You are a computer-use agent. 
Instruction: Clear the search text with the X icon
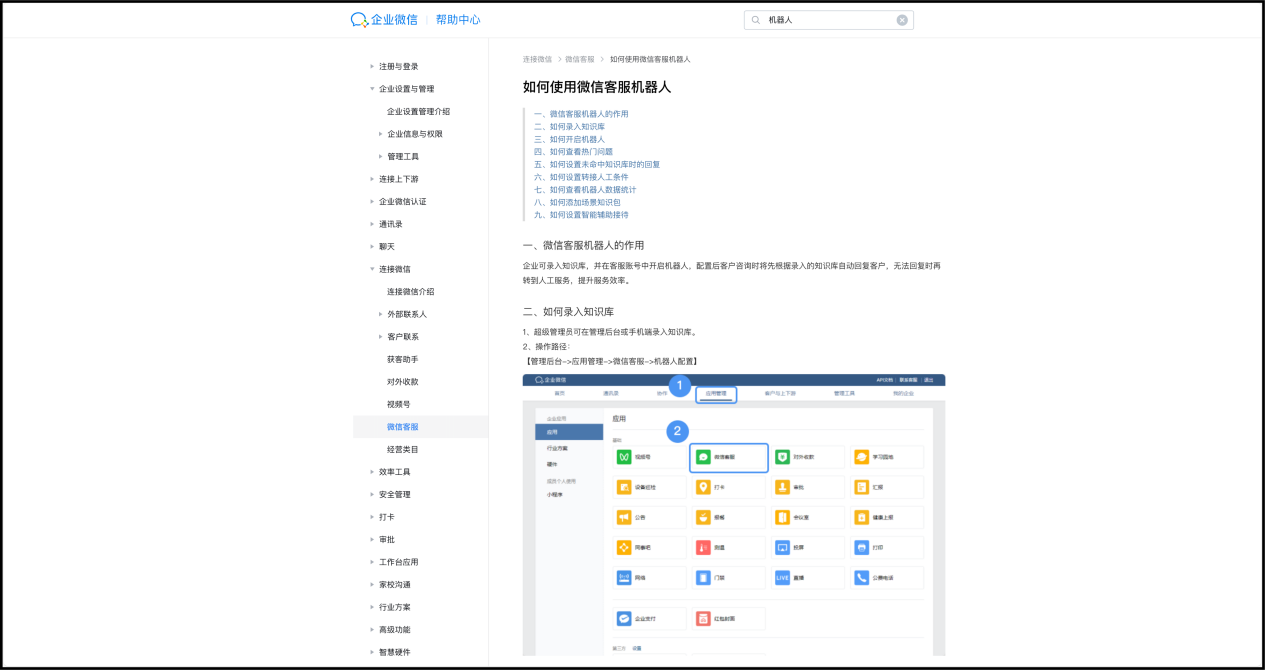tap(902, 20)
